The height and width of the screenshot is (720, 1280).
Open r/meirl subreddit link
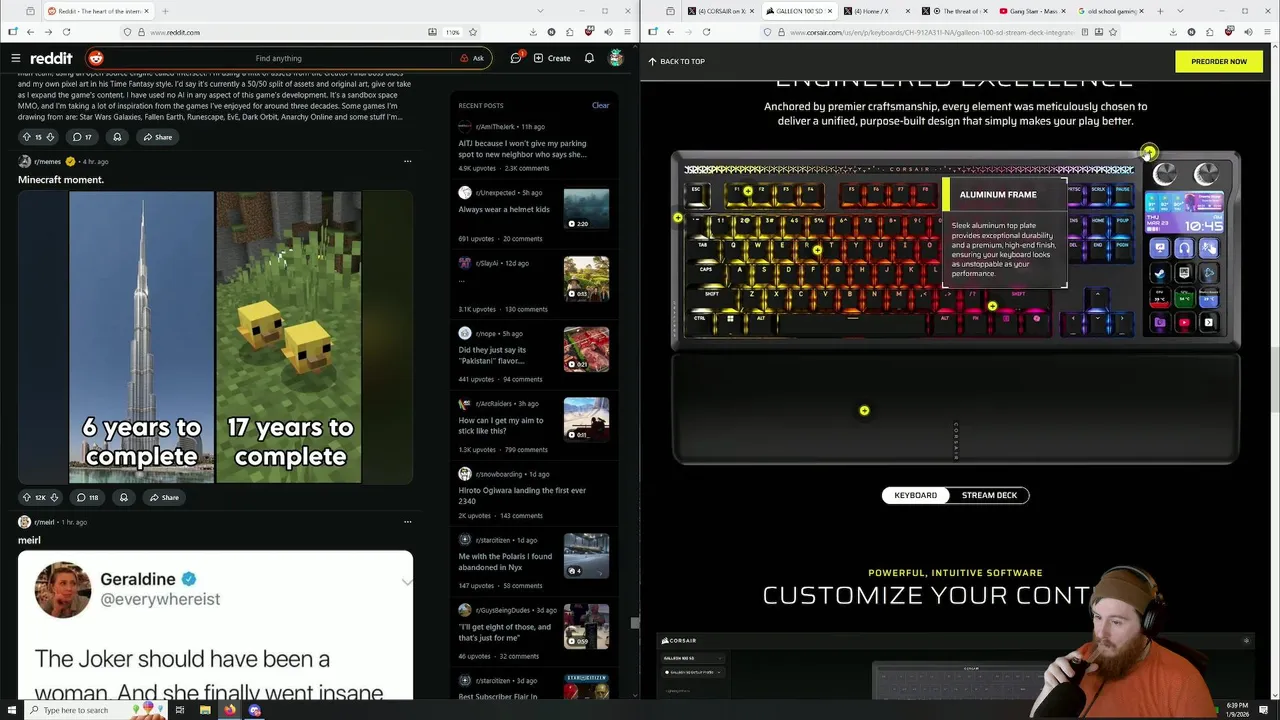45,522
